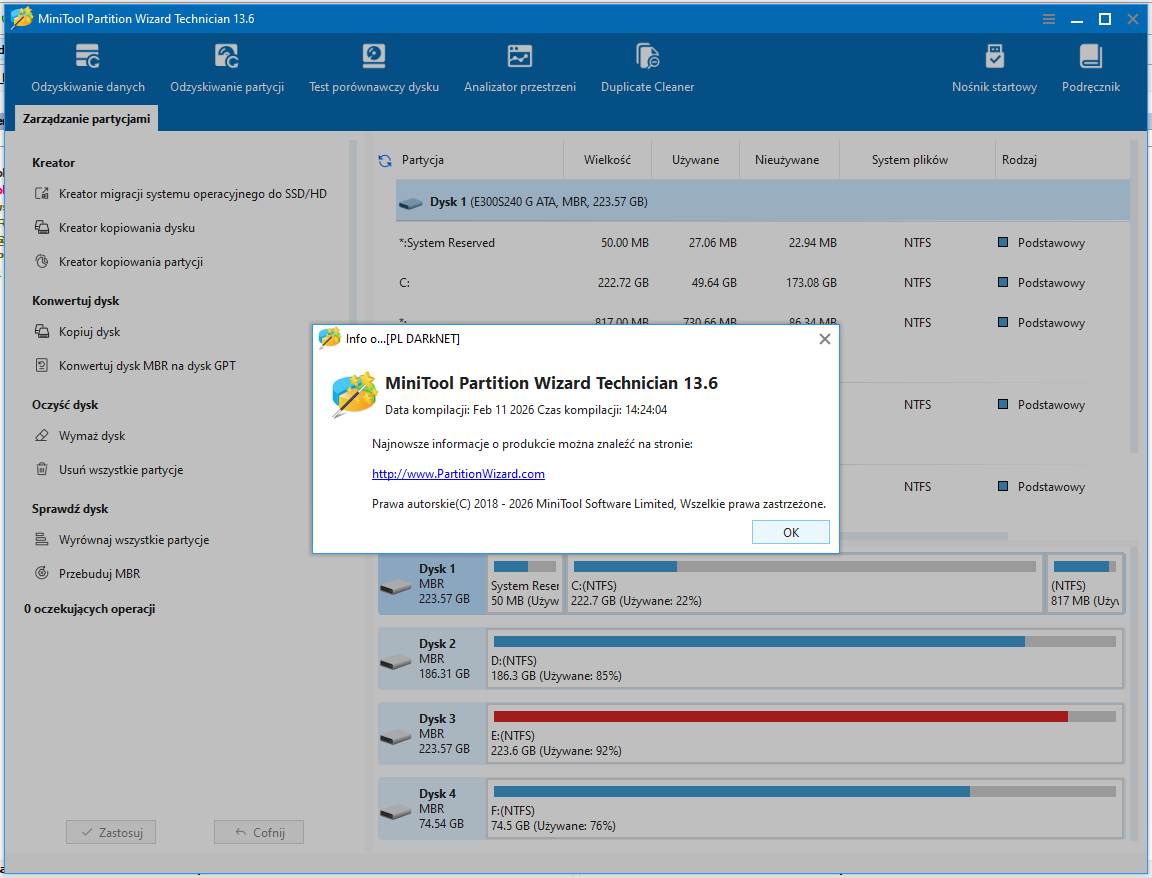This screenshot has width=1152, height=878.
Task: Click the Kreator kopiowania partycji icon
Action: click(x=42, y=262)
